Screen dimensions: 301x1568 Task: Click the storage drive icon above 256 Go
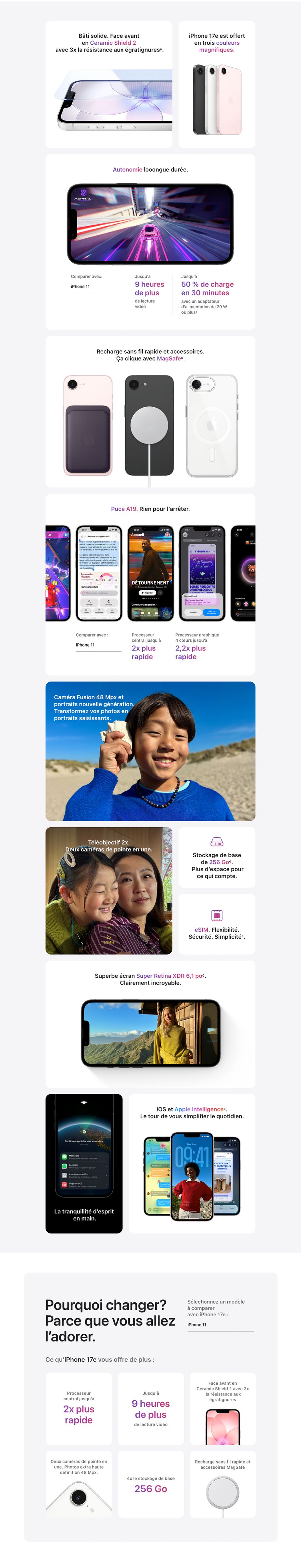point(216,841)
